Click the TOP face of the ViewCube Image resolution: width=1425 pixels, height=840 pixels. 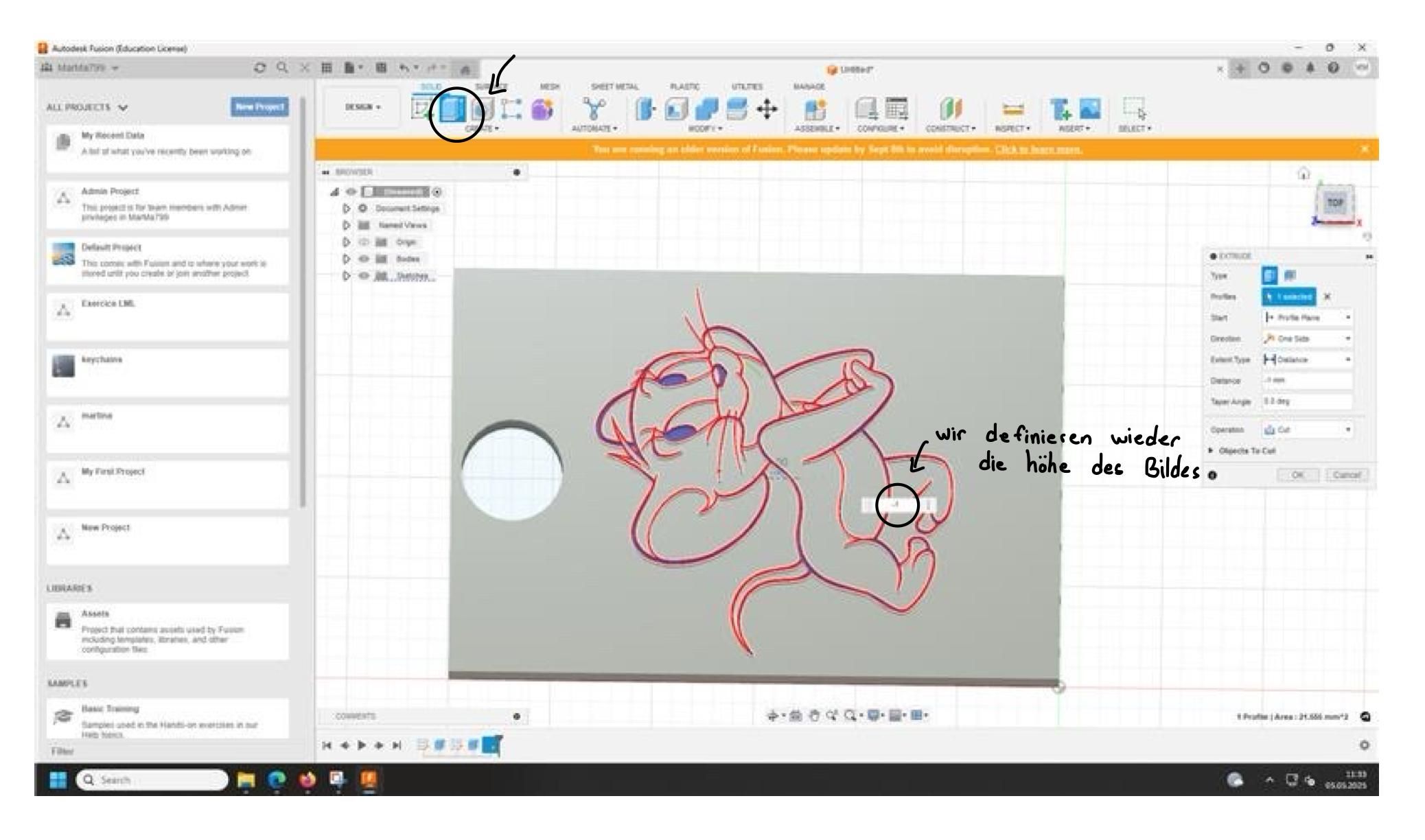tap(1335, 203)
